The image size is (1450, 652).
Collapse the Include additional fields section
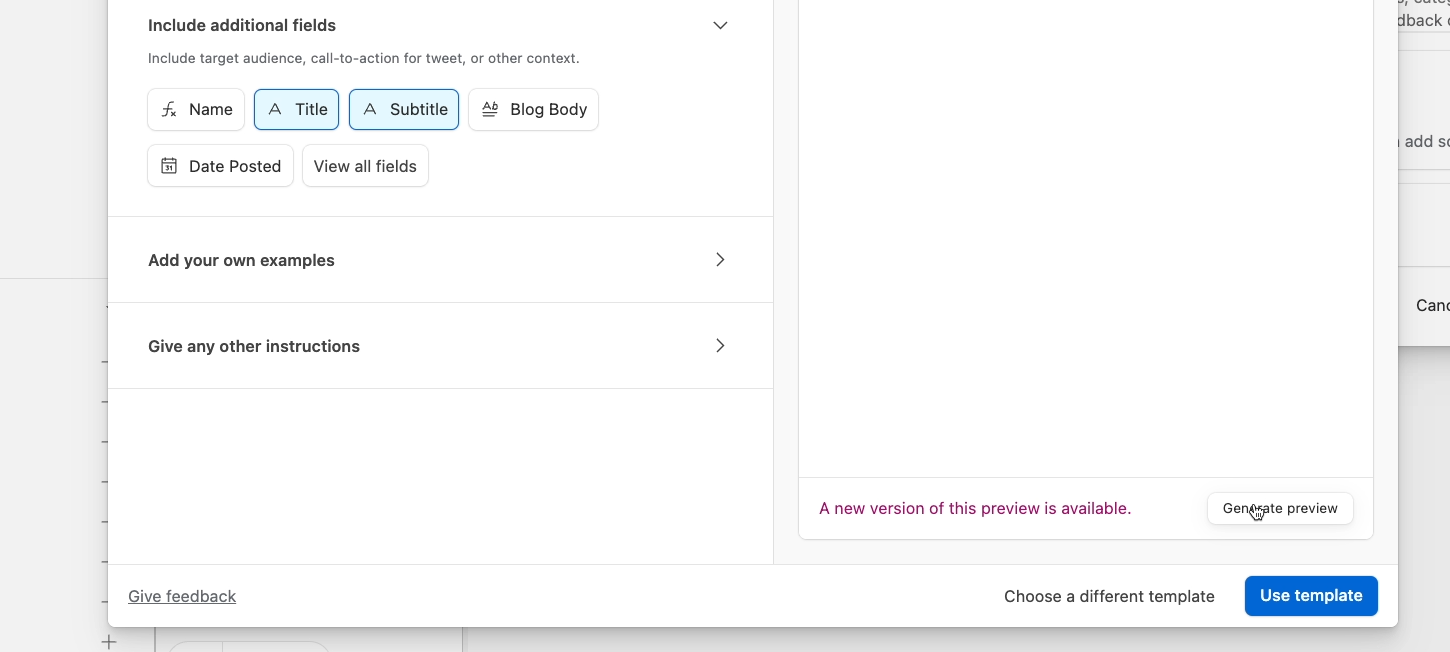(x=720, y=25)
